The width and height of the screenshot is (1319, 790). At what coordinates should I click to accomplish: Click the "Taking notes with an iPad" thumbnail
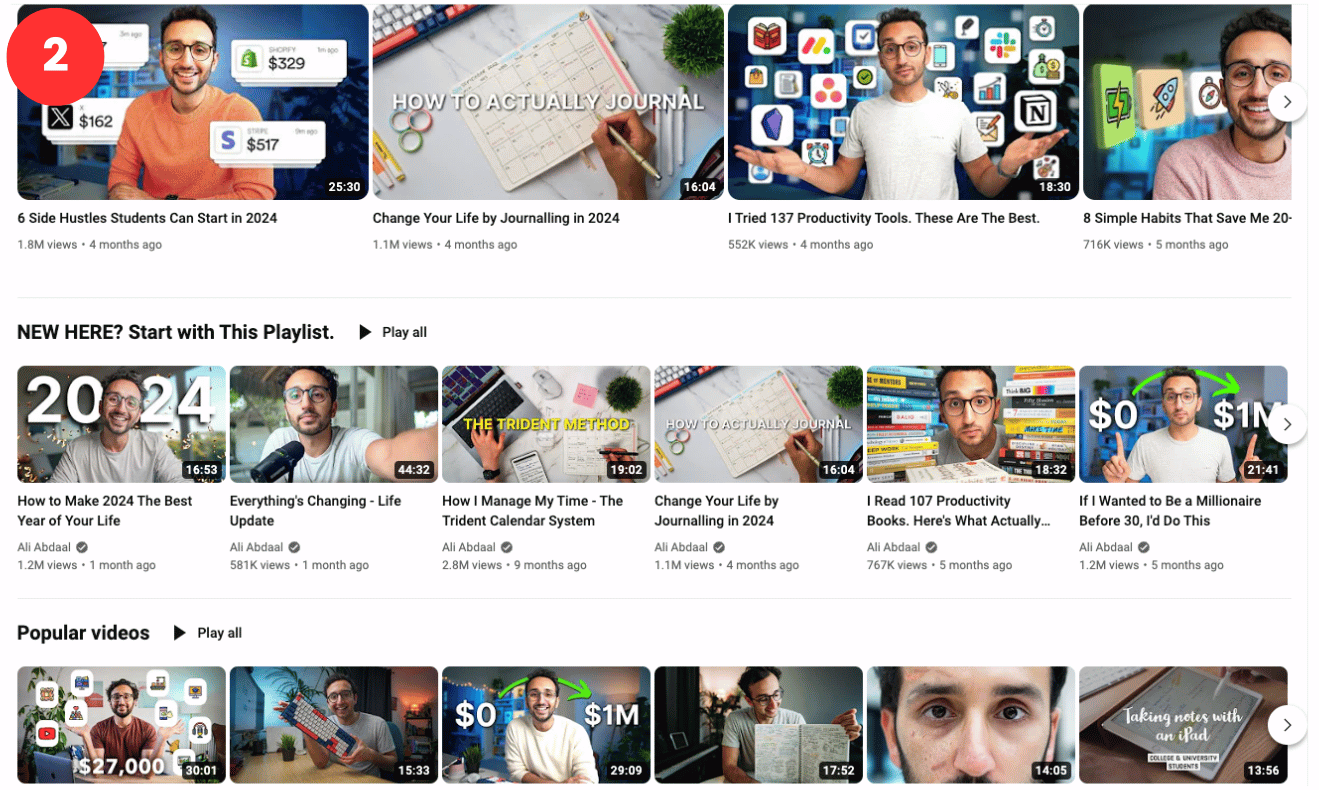coord(1183,725)
